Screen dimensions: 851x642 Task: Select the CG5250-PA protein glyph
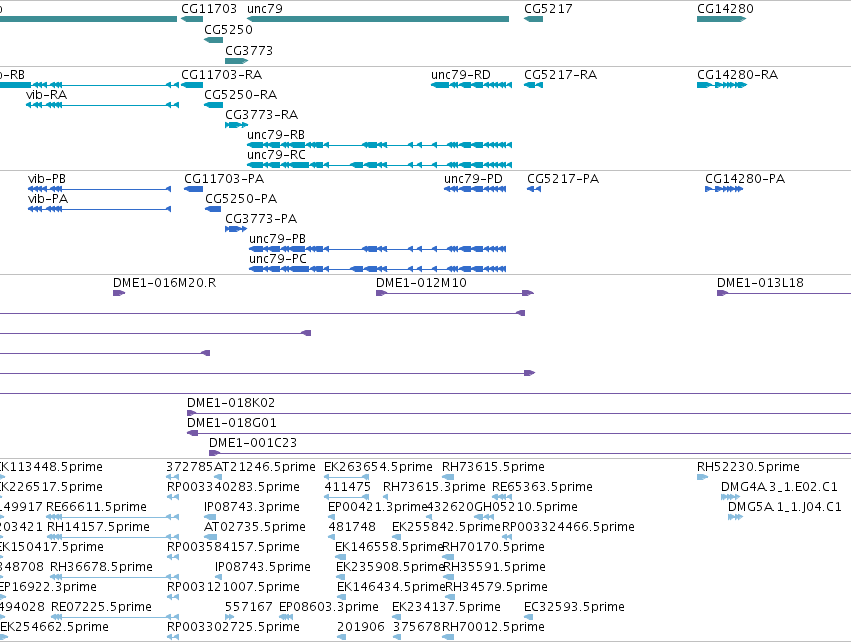tap(213, 209)
